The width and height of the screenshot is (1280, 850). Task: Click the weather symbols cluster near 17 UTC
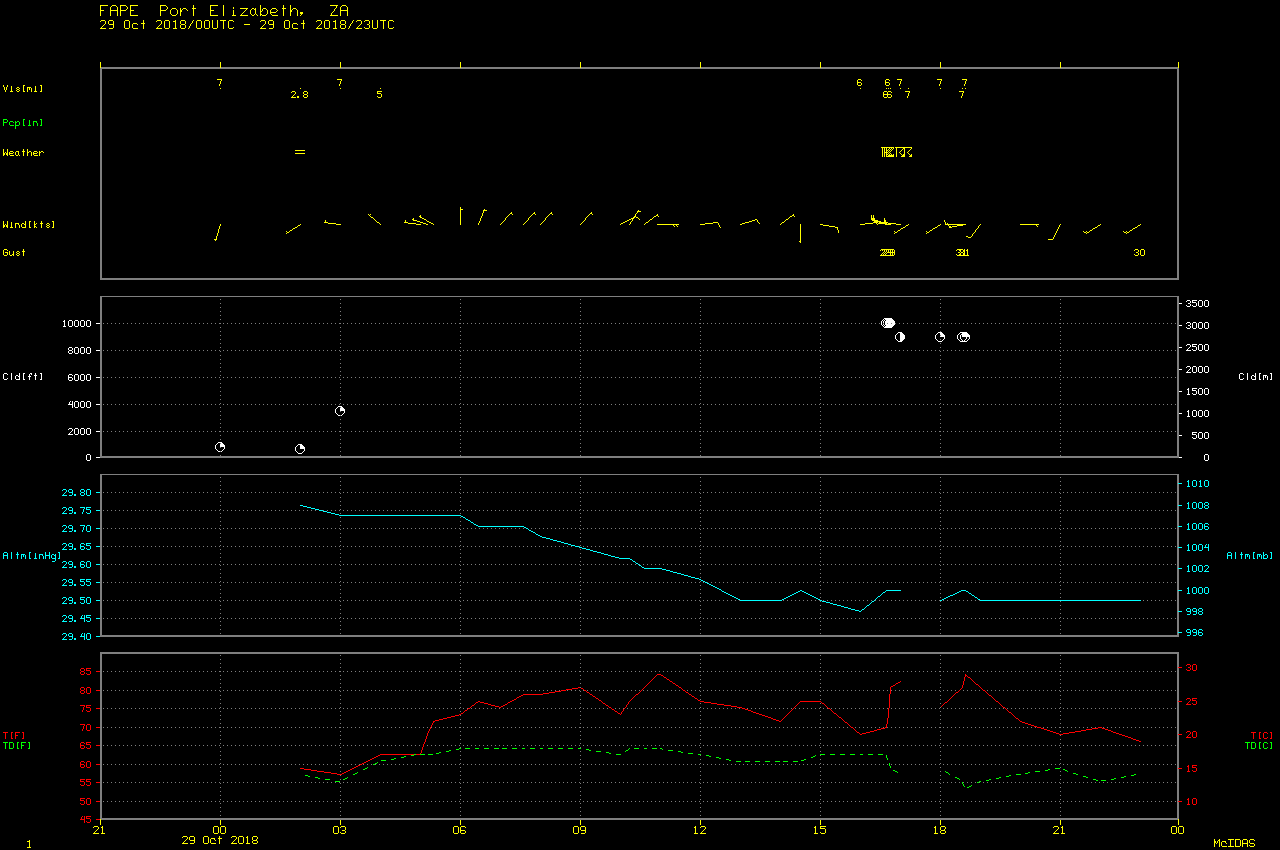pyautogui.click(x=896, y=152)
